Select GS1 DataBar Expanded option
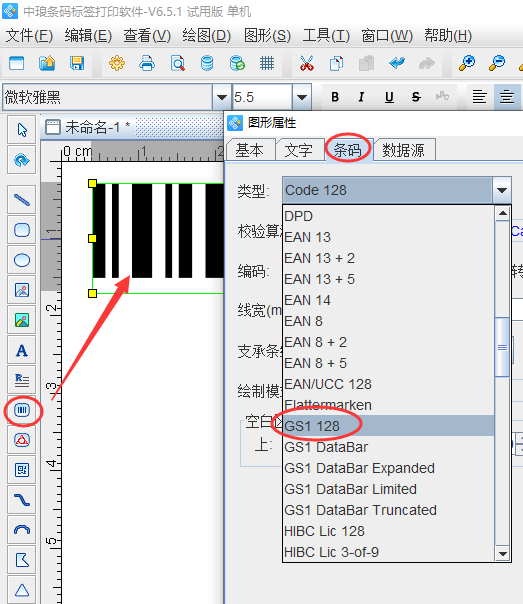This screenshot has height=604, width=523. 389,468
